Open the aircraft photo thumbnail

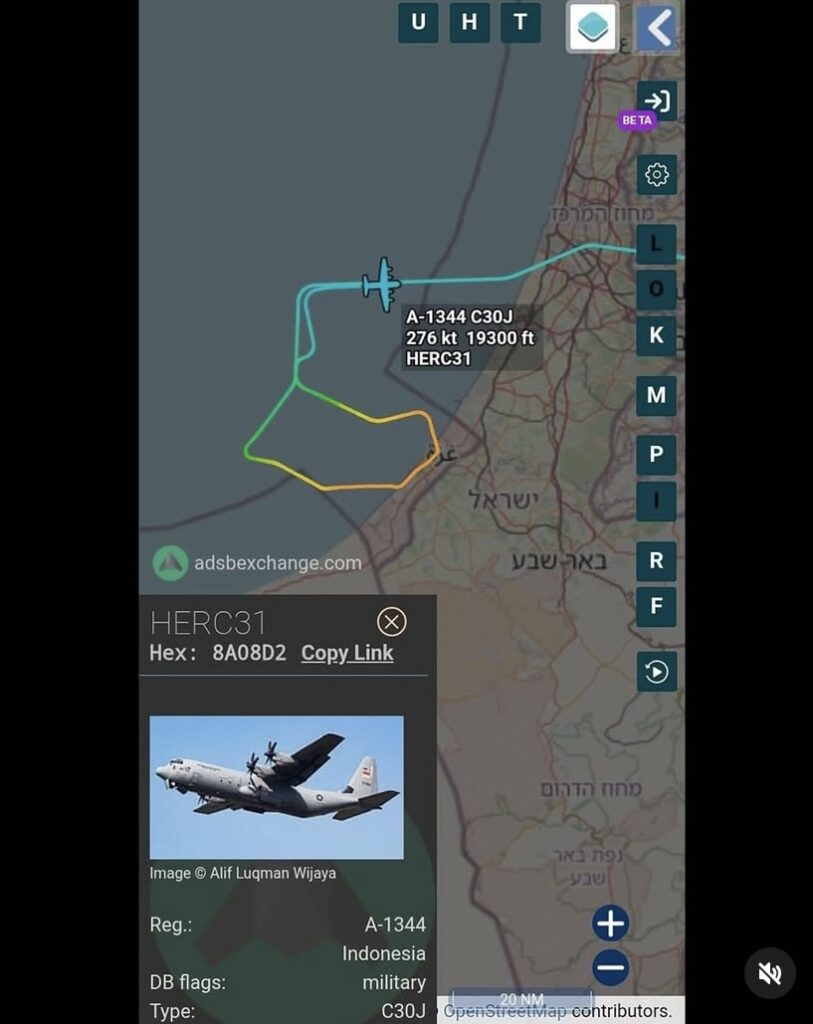276,787
